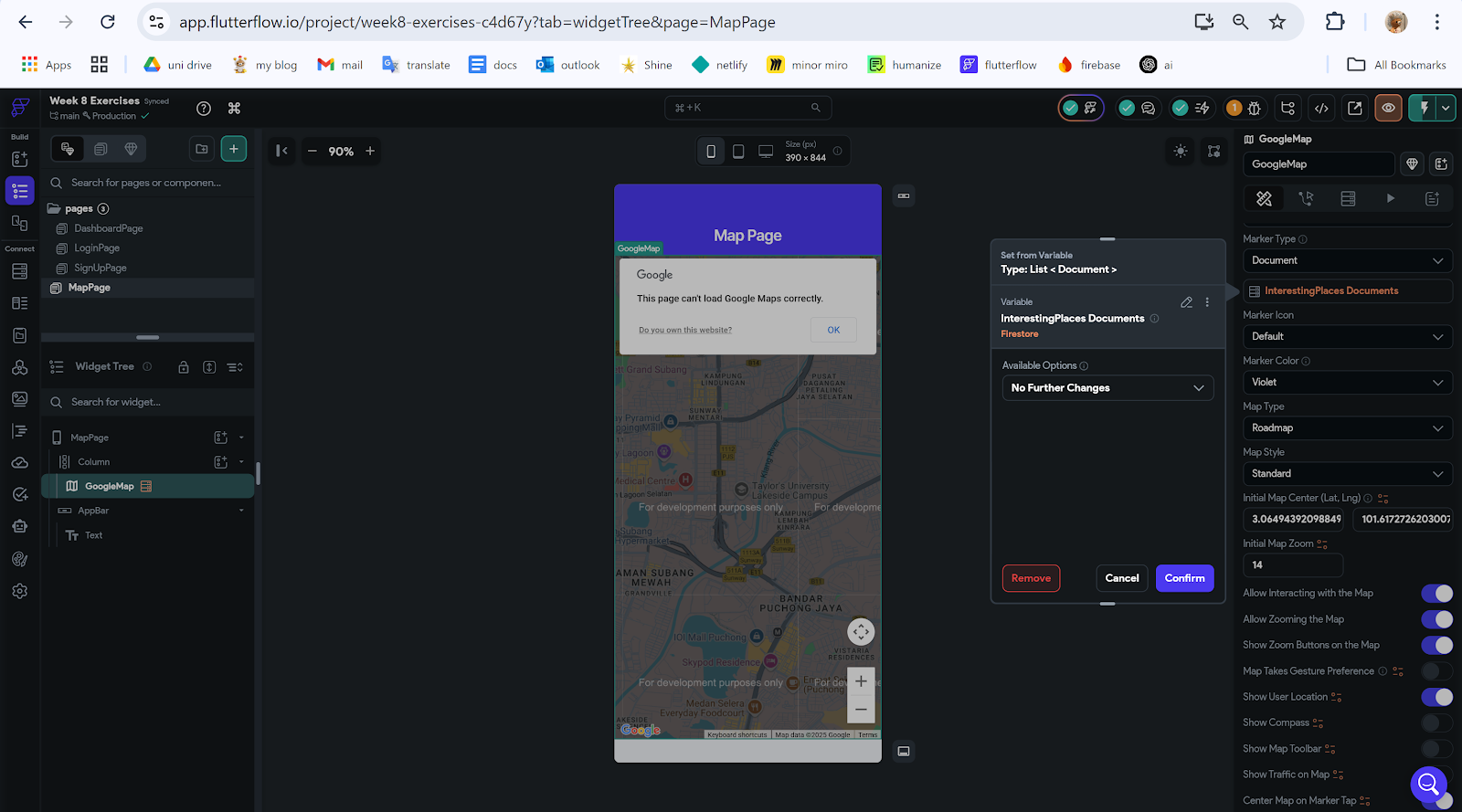
Task: Select the DashboardPage in pages list
Action: point(108,228)
